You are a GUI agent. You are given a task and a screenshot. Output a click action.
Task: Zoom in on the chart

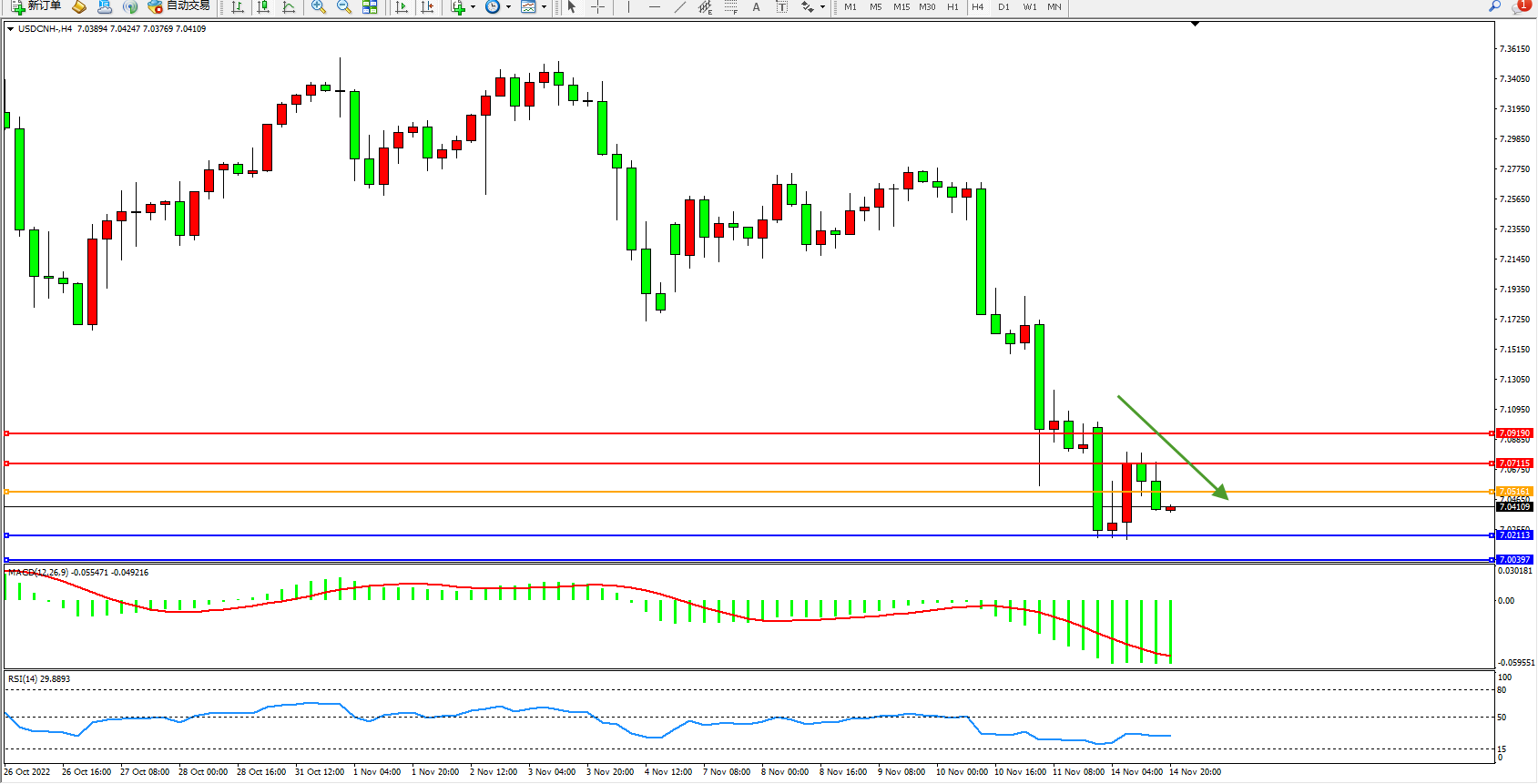[319, 6]
